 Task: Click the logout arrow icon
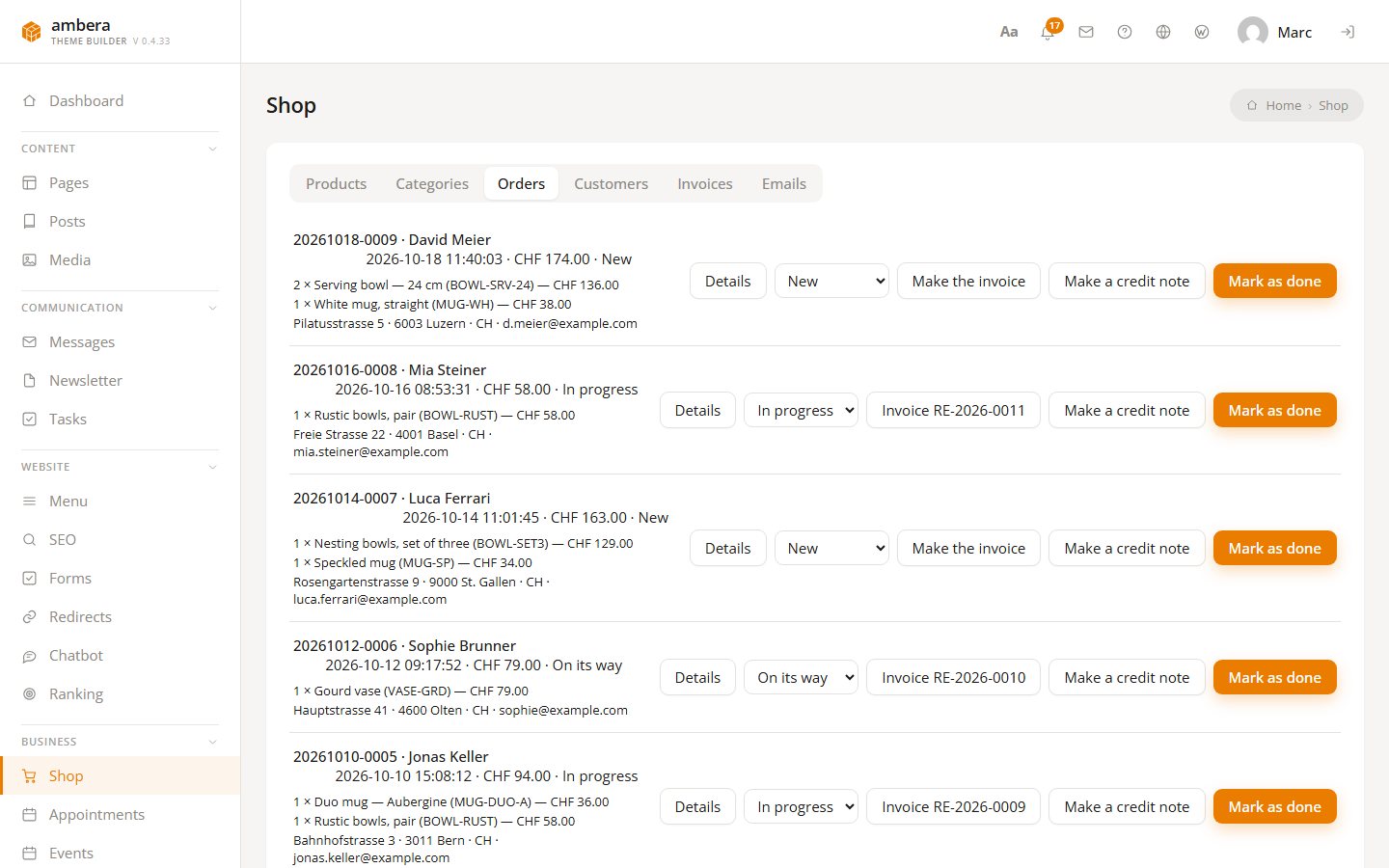(1348, 32)
